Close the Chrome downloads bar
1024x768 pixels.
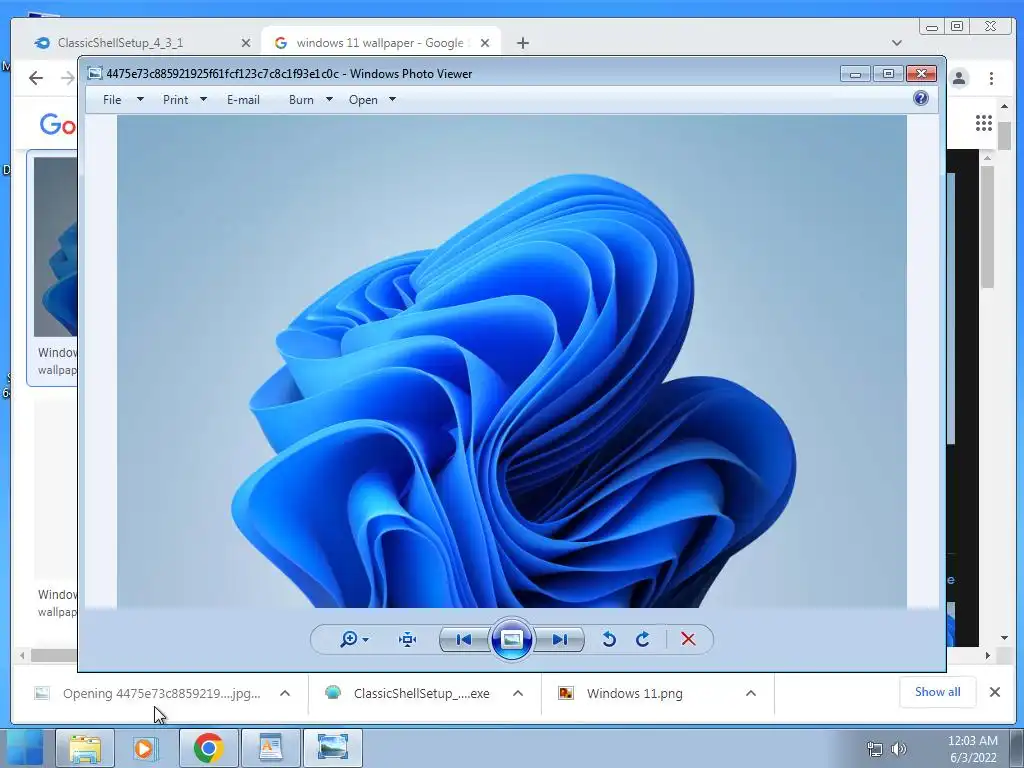coord(995,692)
